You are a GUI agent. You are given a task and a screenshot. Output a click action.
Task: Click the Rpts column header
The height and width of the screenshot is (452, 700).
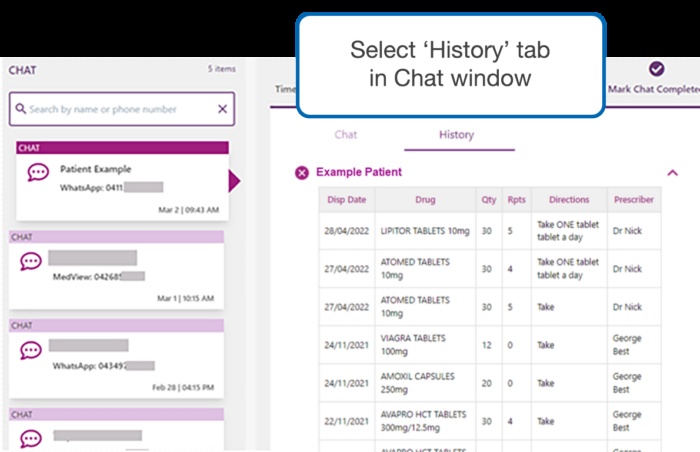pyautogui.click(x=517, y=200)
